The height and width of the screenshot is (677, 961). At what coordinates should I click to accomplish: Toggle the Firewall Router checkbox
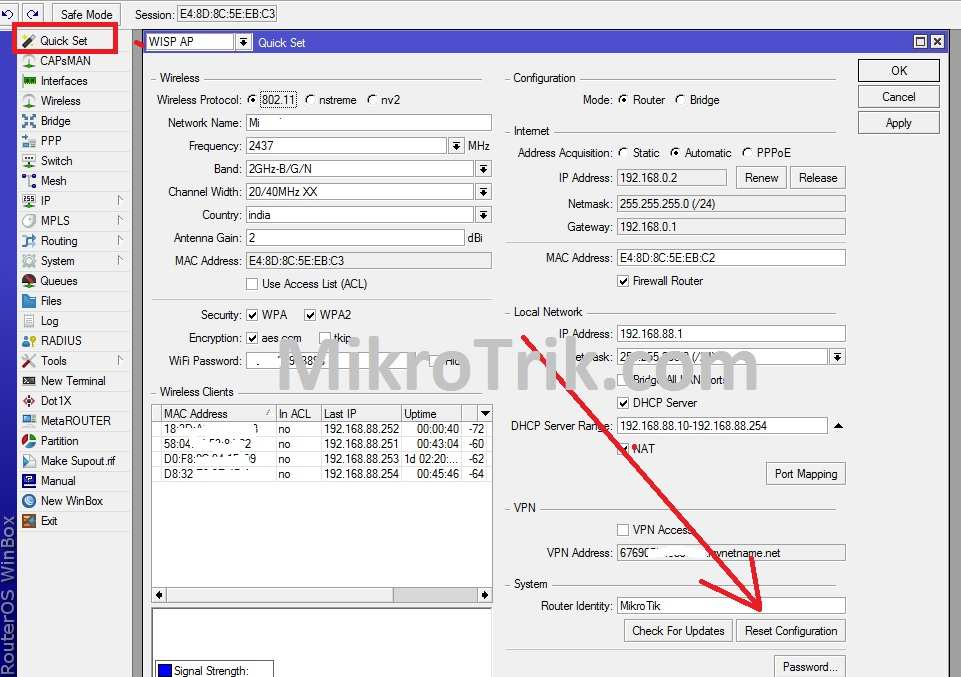623,281
